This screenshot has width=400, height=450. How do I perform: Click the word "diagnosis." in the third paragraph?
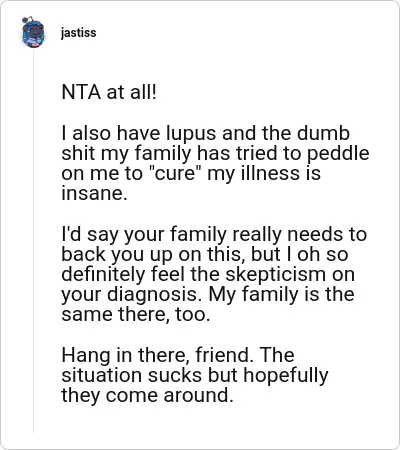tap(154, 295)
